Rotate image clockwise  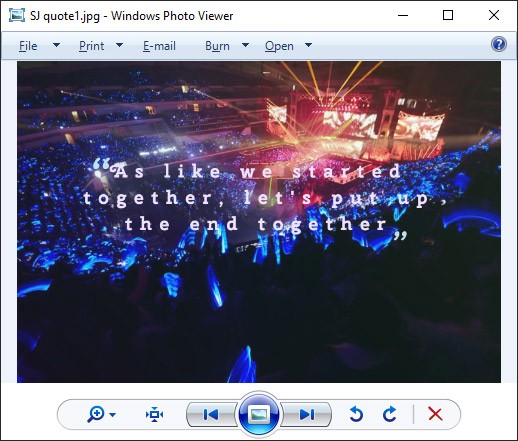tap(389, 414)
